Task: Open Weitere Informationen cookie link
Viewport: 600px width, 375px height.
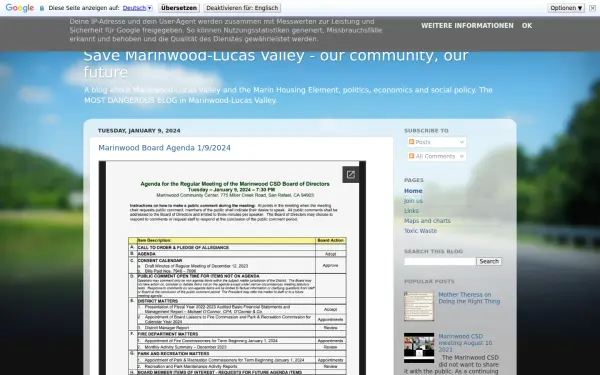Action: click(467, 26)
